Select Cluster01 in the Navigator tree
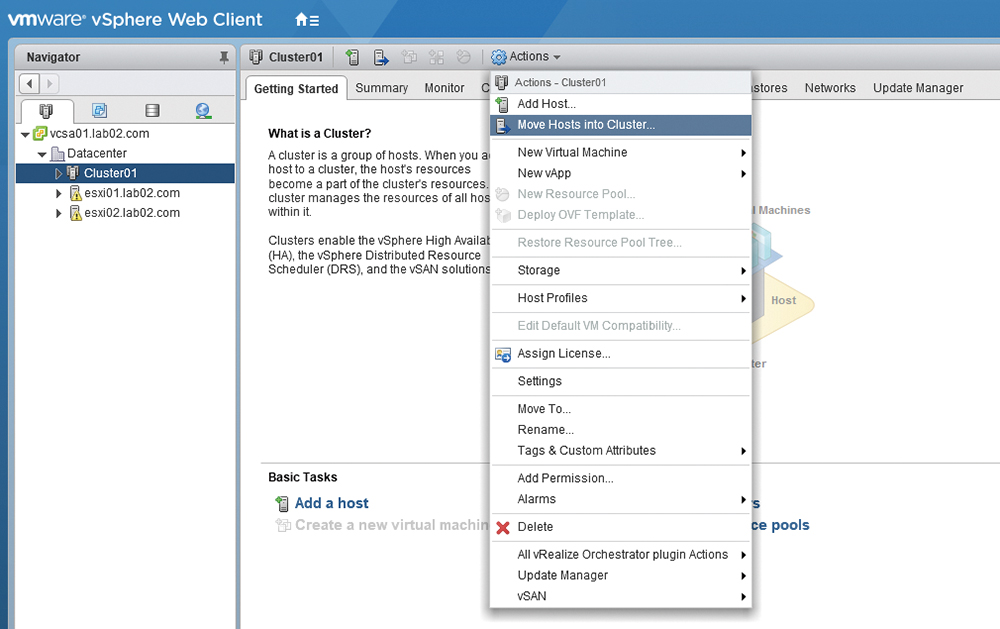This screenshot has height=629, width=1000. (x=110, y=174)
